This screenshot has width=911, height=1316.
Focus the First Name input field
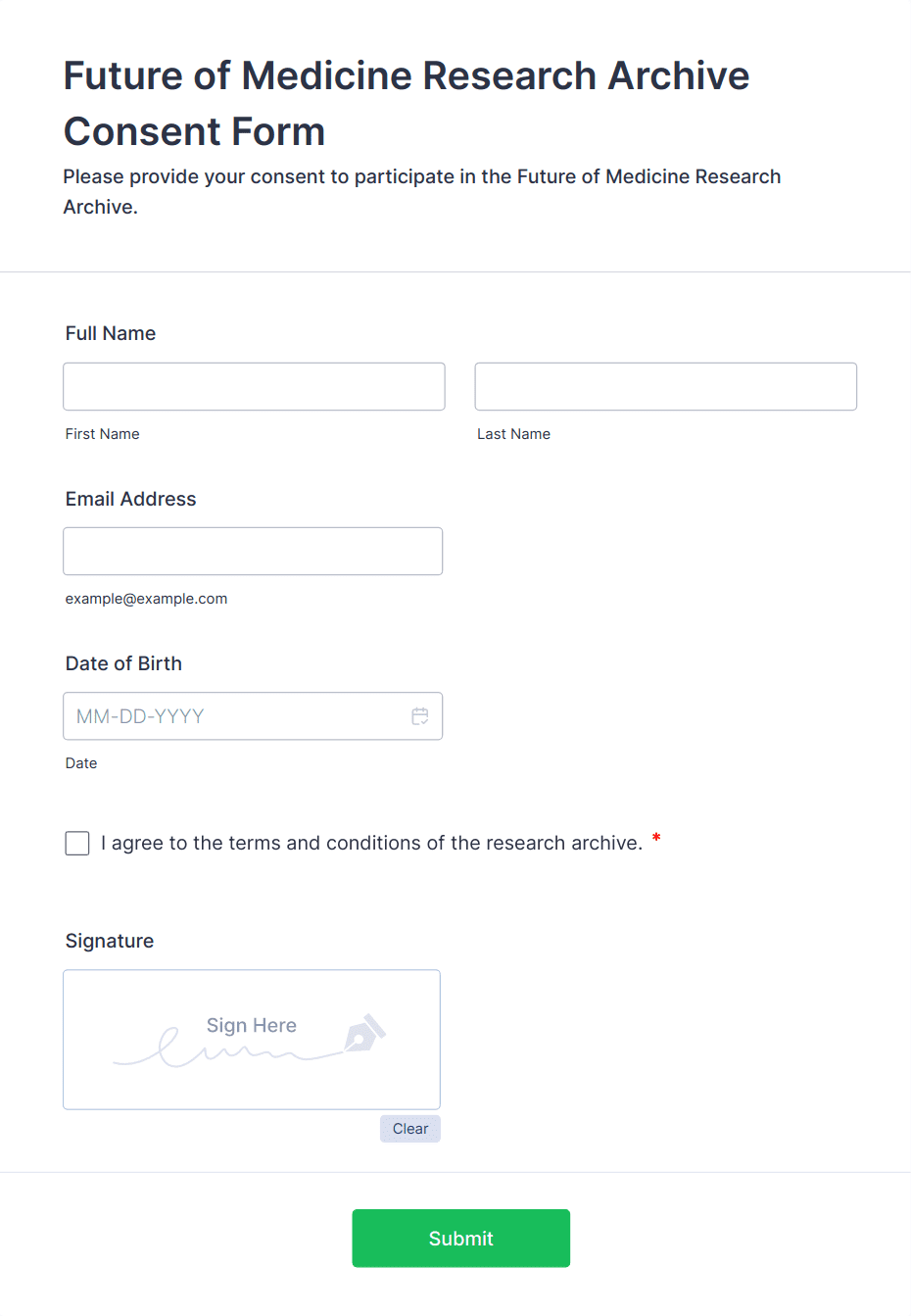[254, 386]
